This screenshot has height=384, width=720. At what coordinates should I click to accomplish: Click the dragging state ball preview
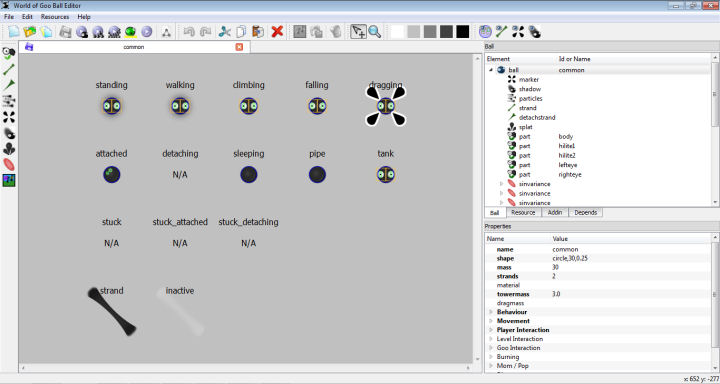[x=386, y=106]
